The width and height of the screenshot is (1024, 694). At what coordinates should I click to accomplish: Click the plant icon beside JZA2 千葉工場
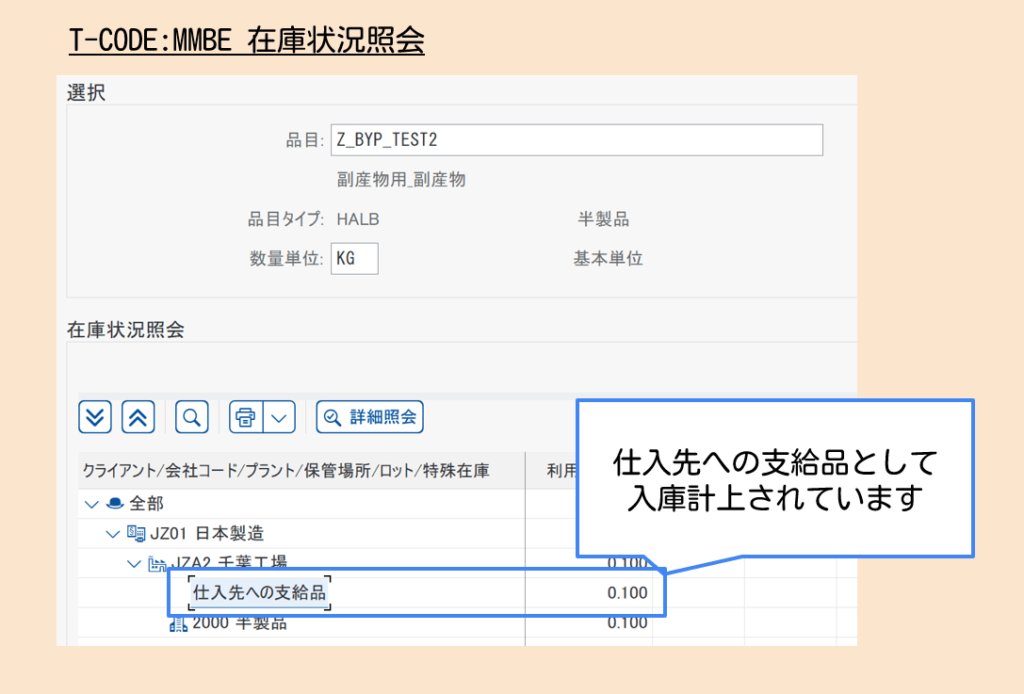pos(155,563)
